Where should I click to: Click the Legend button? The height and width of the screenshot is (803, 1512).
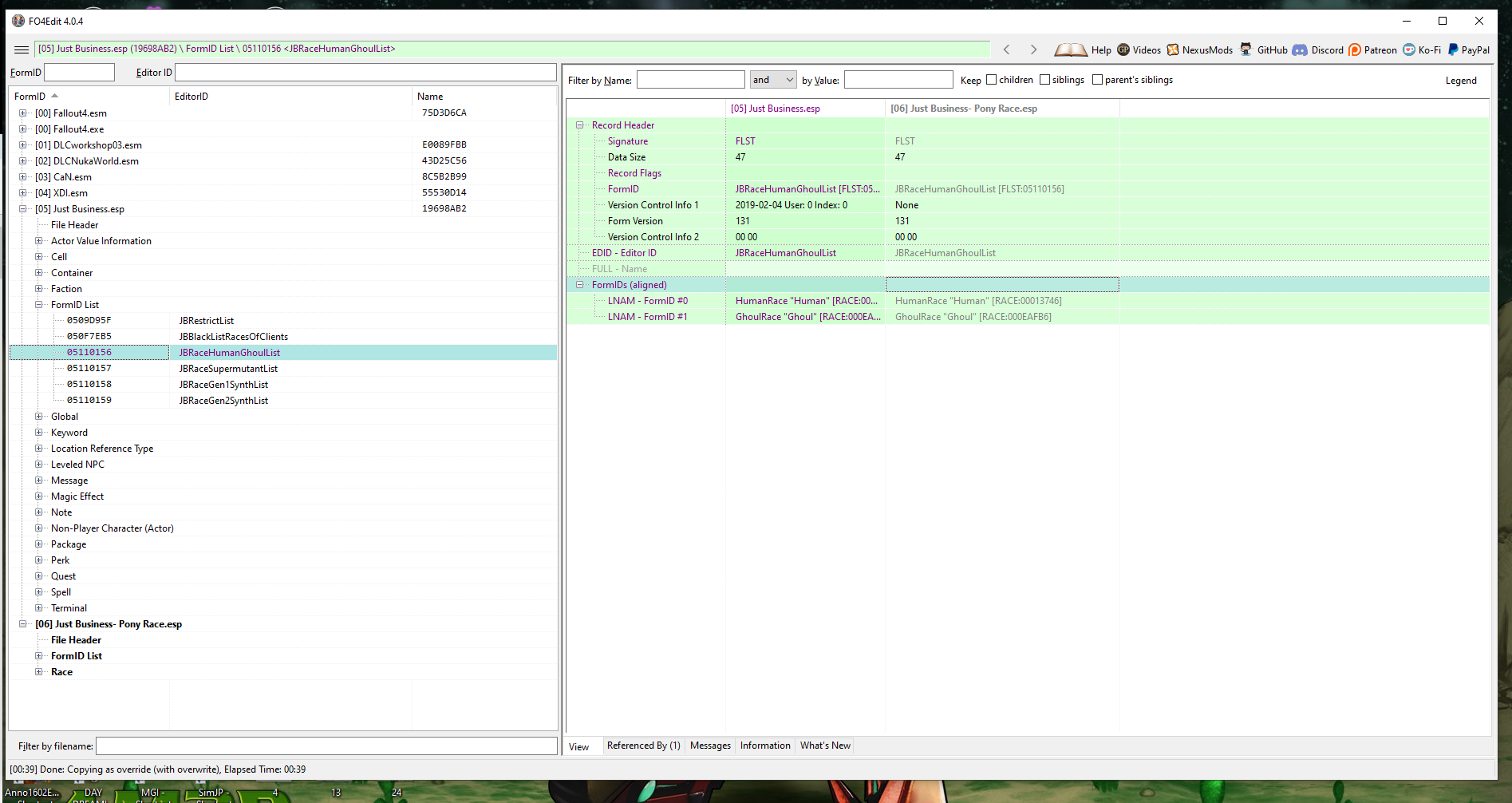pyautogui.click(x=1461, y=81)
